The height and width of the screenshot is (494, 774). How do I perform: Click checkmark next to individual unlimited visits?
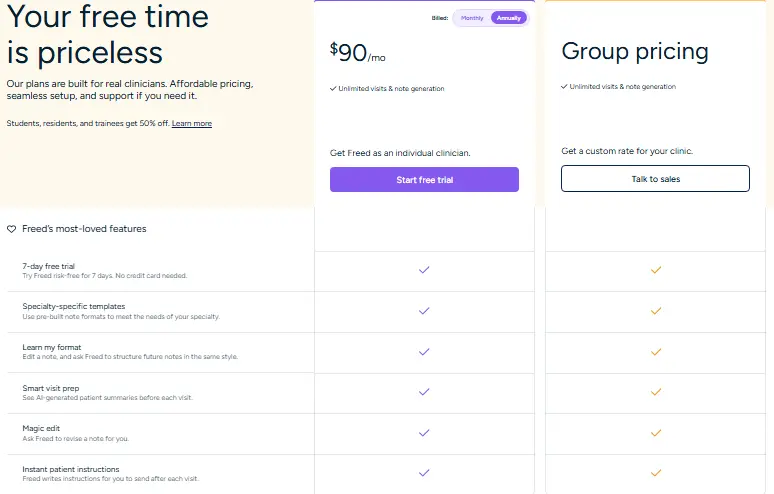(333, 89)
